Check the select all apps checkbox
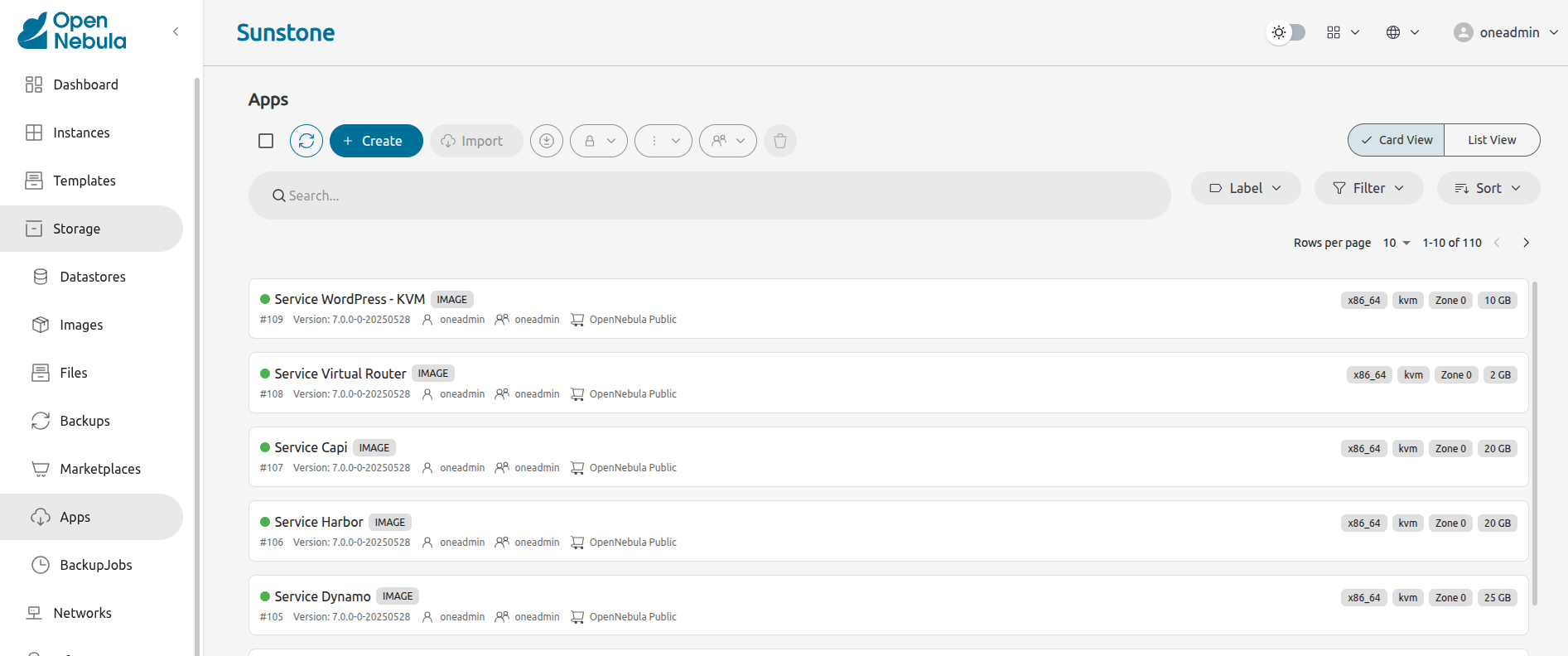Viewport: 1568px width, 656px height. coord(266,141)
